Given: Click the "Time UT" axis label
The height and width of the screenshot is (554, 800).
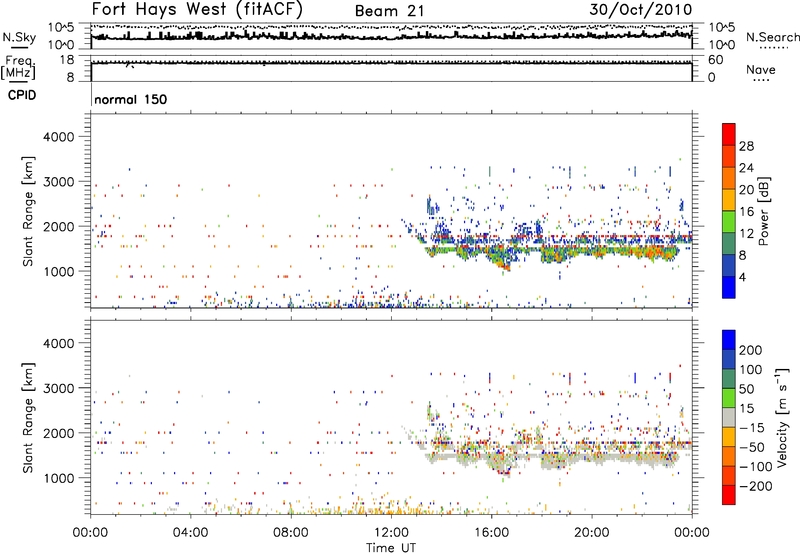Looking at the screenshot, I should coord(391,548).
